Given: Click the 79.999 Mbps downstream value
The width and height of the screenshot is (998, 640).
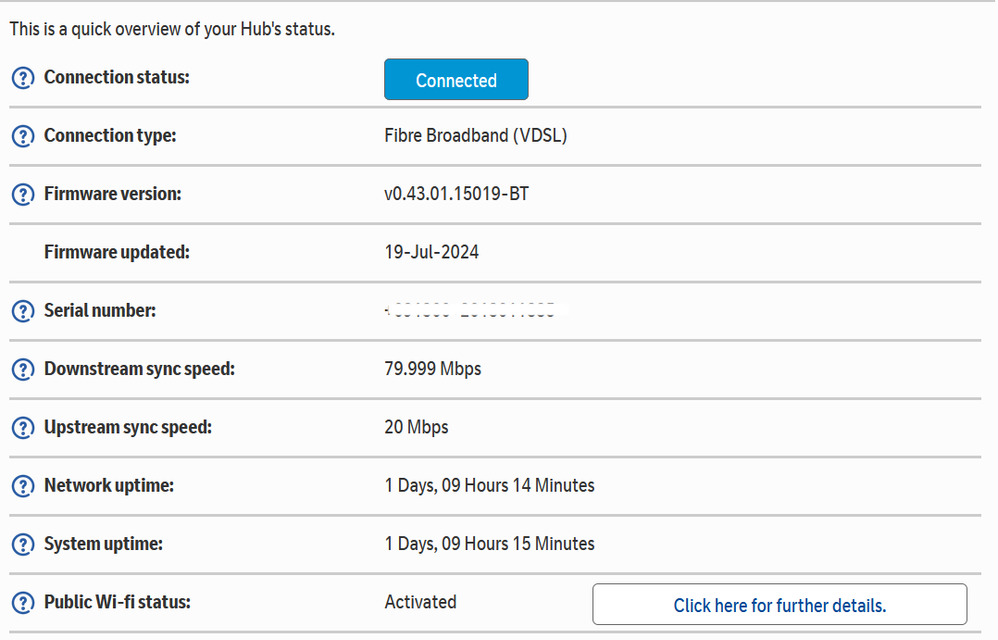Looking at the screenshot, I should coord(432,369).
